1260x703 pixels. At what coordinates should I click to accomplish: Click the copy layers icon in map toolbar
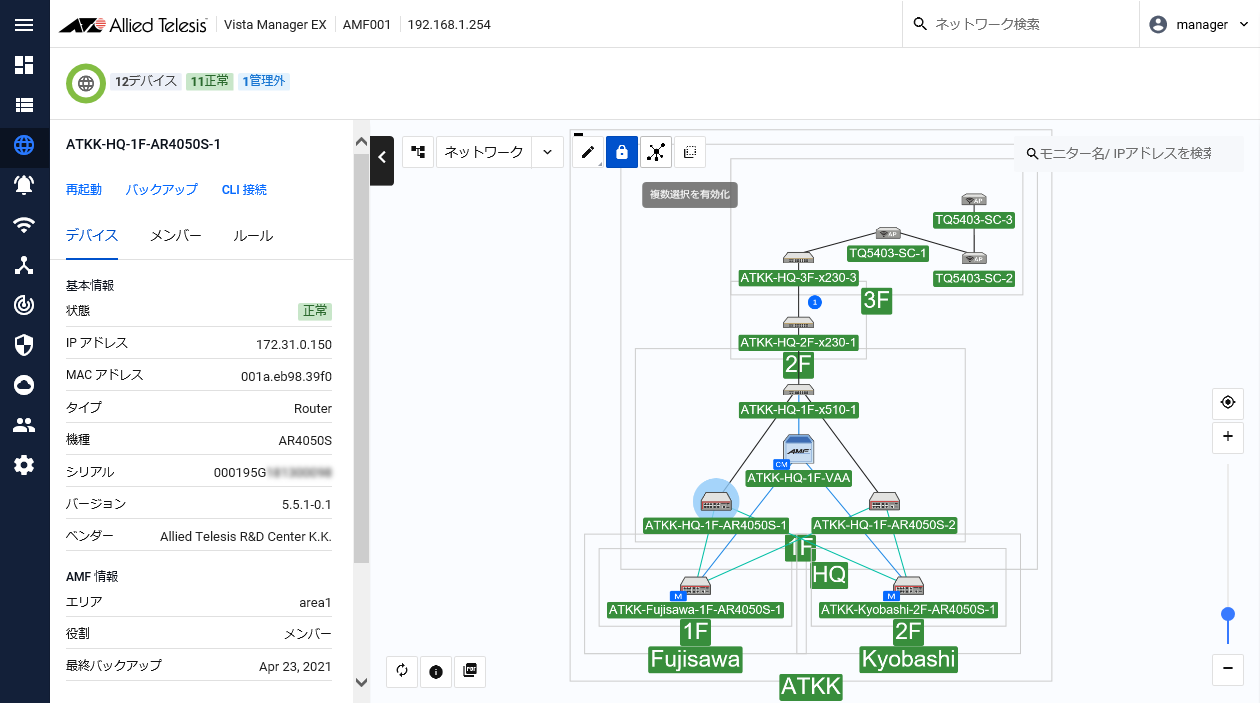pos(690,152)
